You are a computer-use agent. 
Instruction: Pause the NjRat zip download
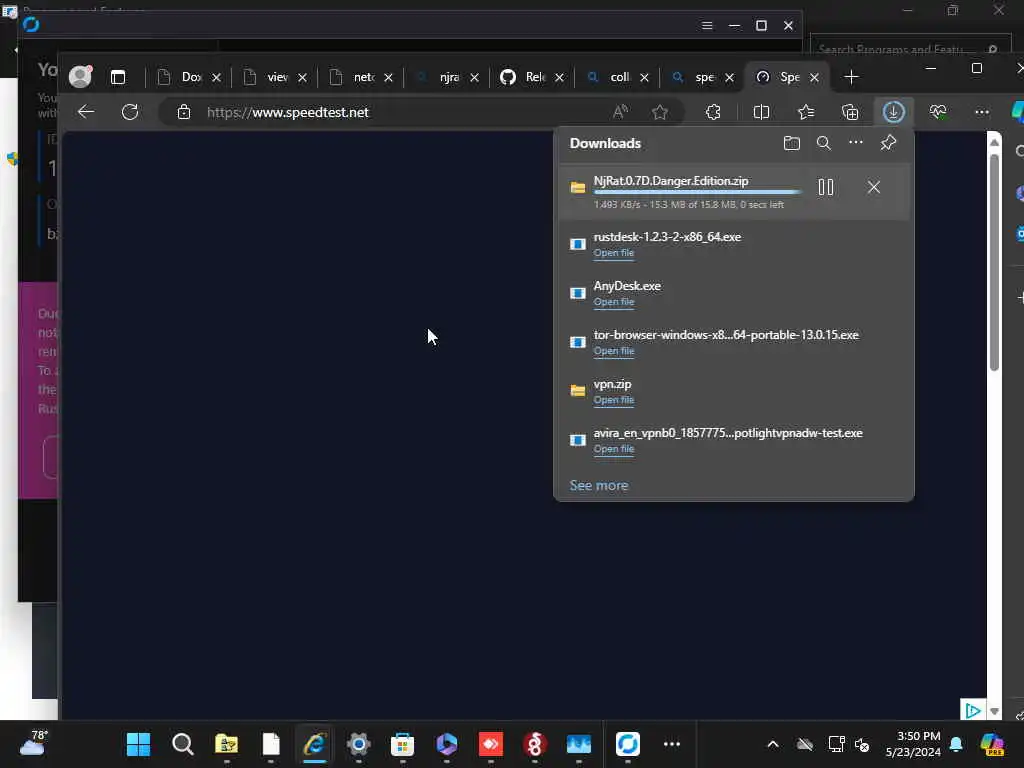pos(825,187)
